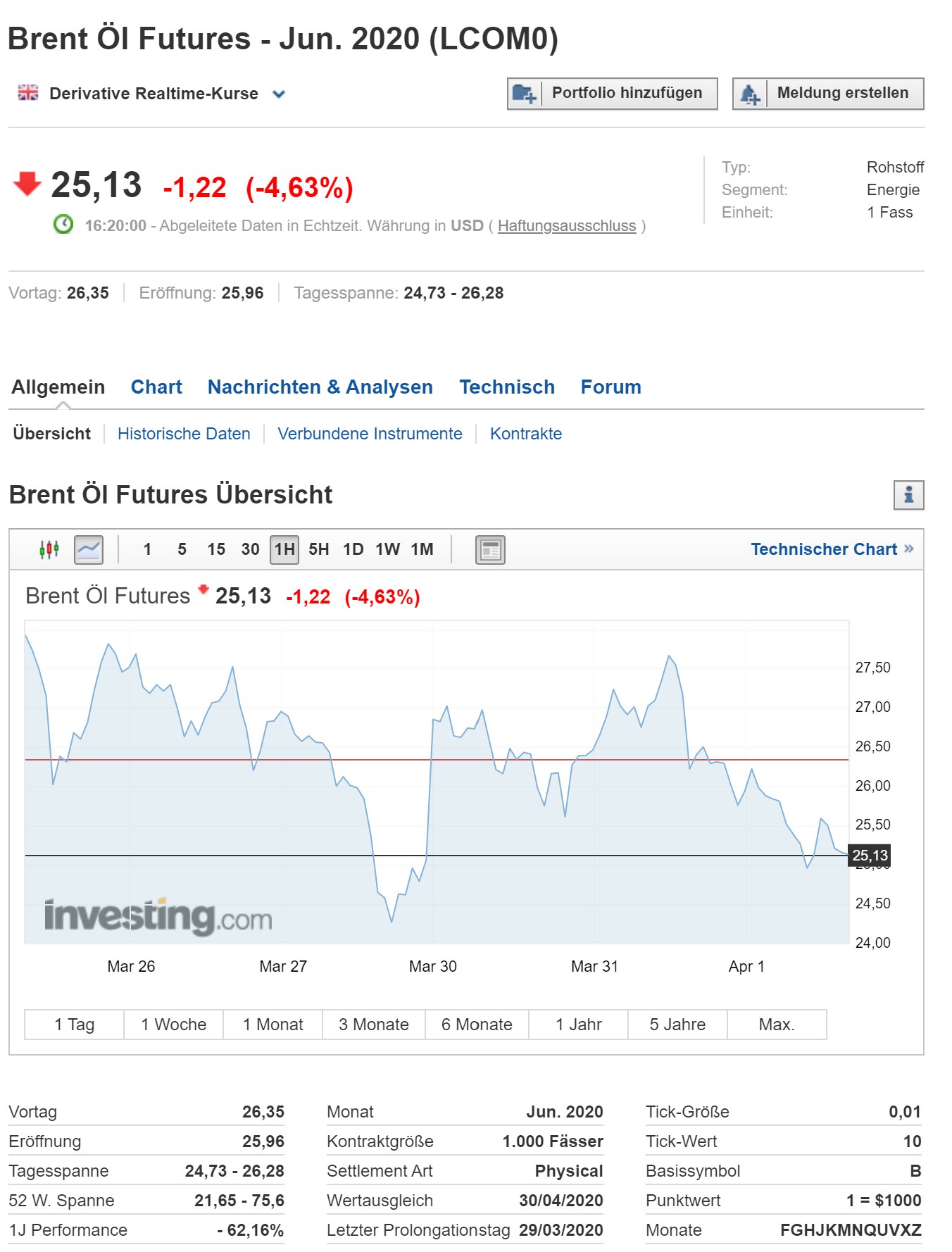Viewport: 952px width, 1252px height.
Task: Click the green clock icon by timestamp
Action: [63, 225]
